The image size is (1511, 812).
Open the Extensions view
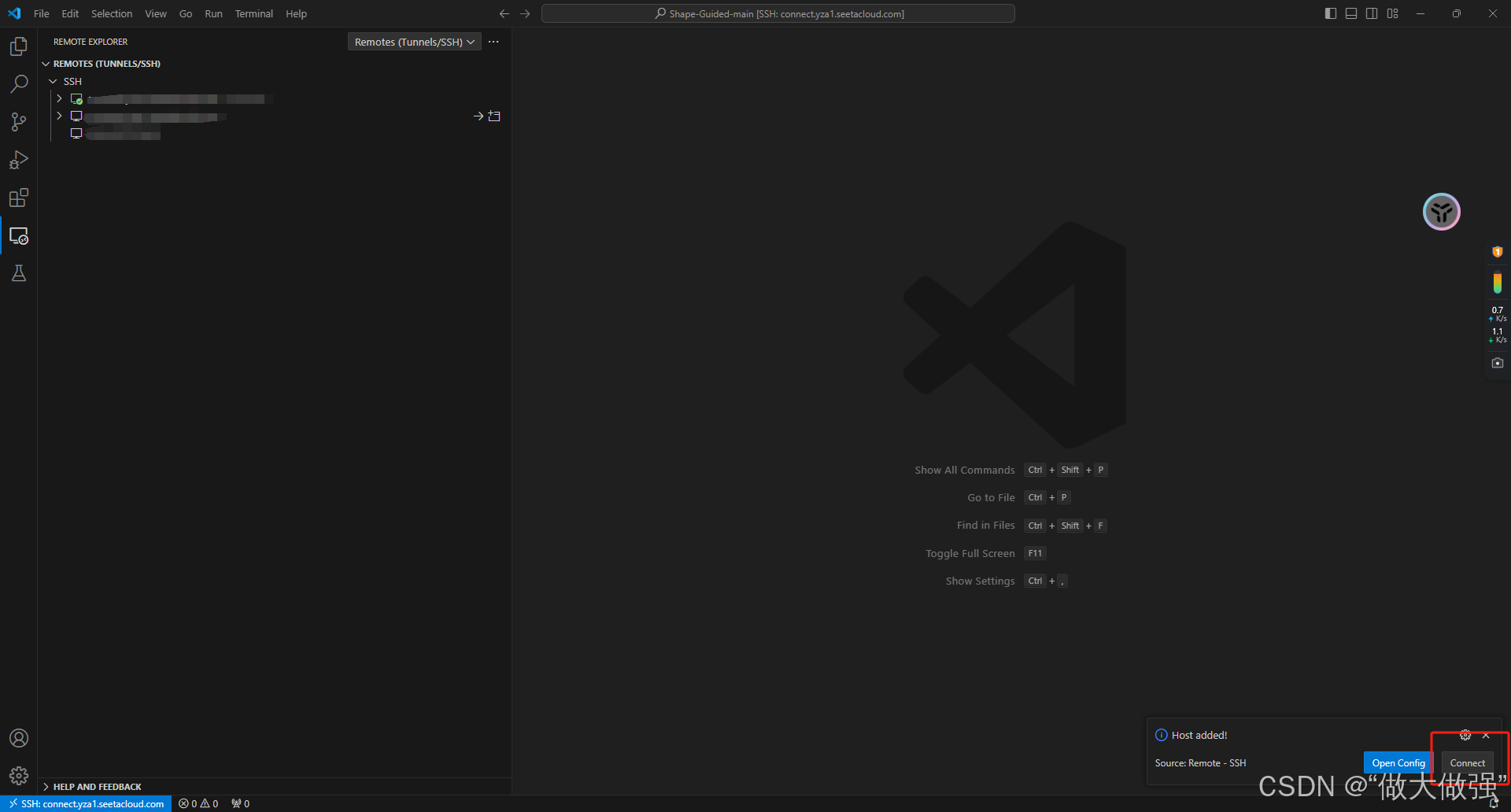[19, 197]
